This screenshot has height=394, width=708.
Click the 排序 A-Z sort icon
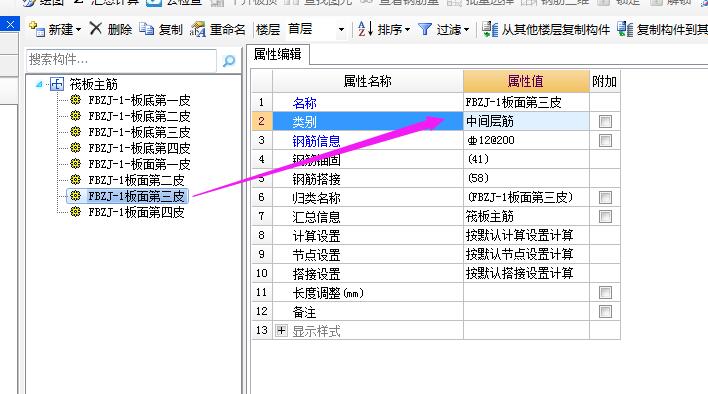[365, 29]
